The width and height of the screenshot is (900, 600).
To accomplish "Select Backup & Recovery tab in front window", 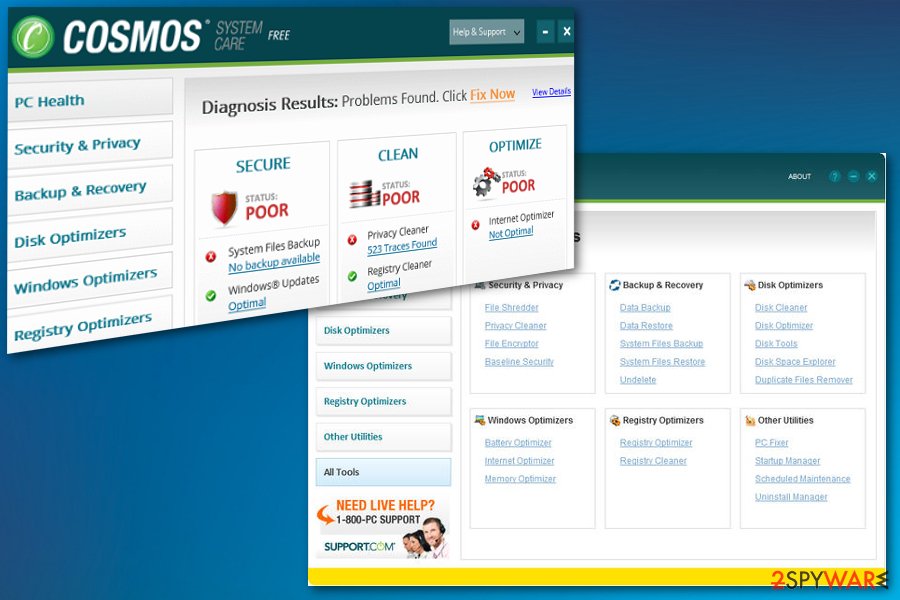I will 90,190.
